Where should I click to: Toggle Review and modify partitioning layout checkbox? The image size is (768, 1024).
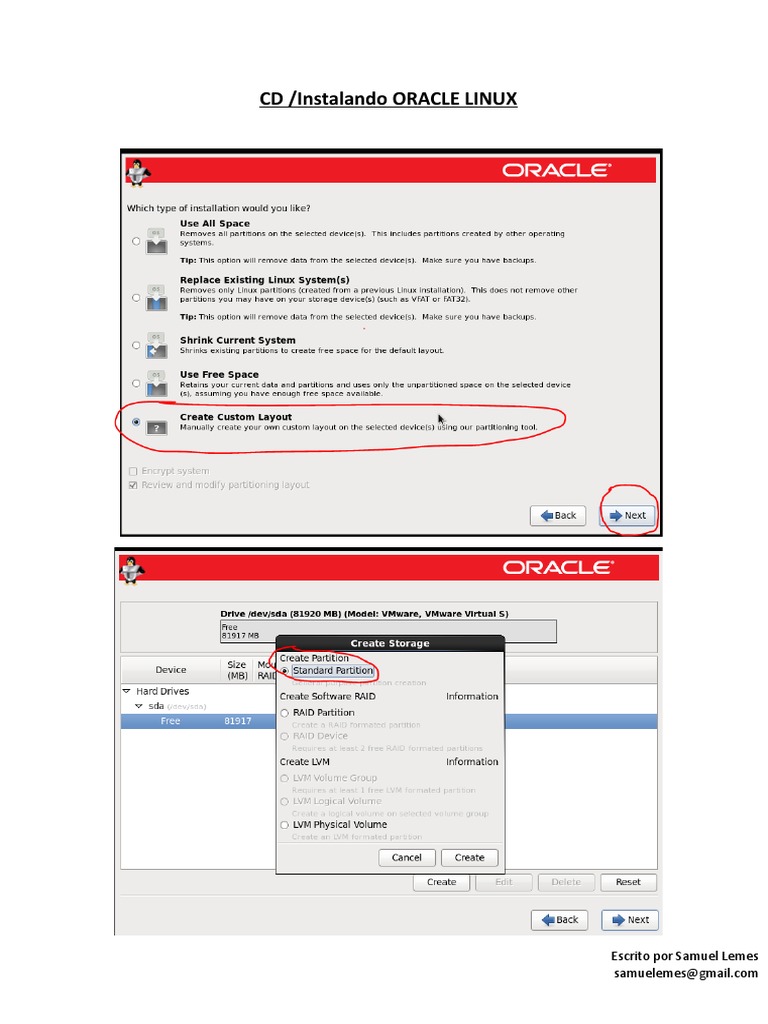point(133,485)
